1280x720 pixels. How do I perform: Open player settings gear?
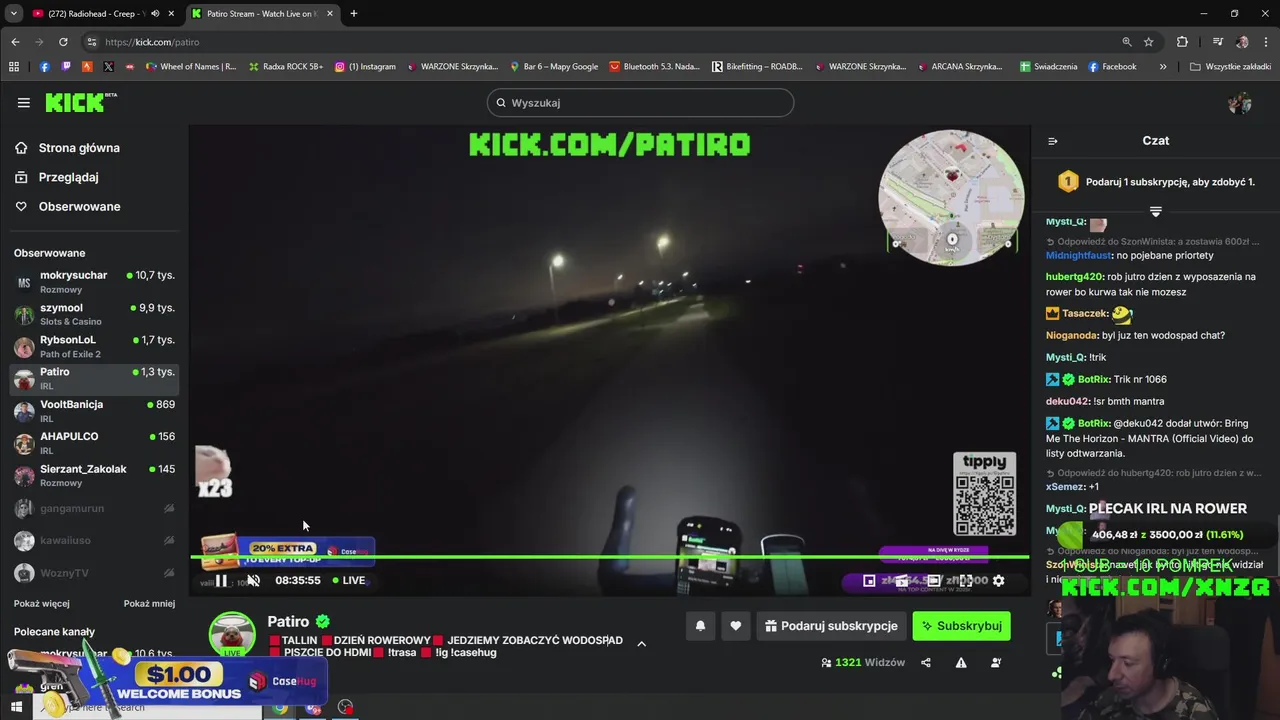tap(998, 580)
